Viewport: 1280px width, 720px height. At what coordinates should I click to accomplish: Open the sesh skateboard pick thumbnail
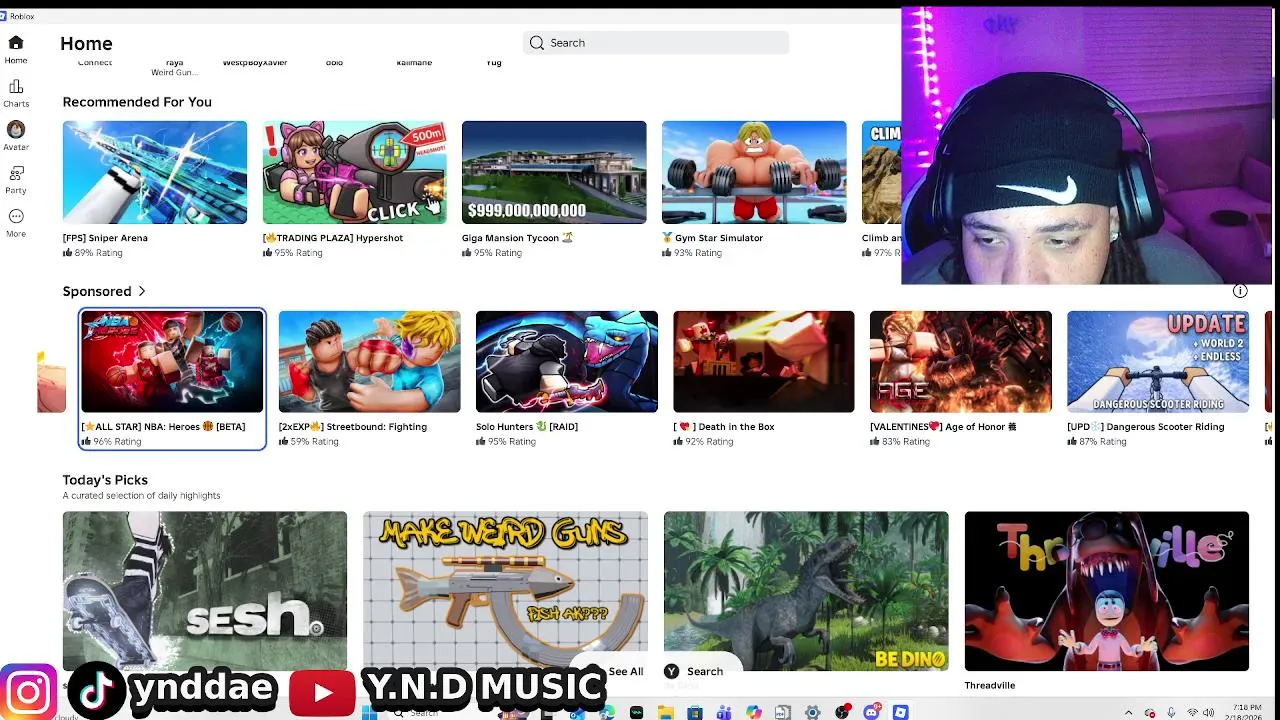click(205, 591)
